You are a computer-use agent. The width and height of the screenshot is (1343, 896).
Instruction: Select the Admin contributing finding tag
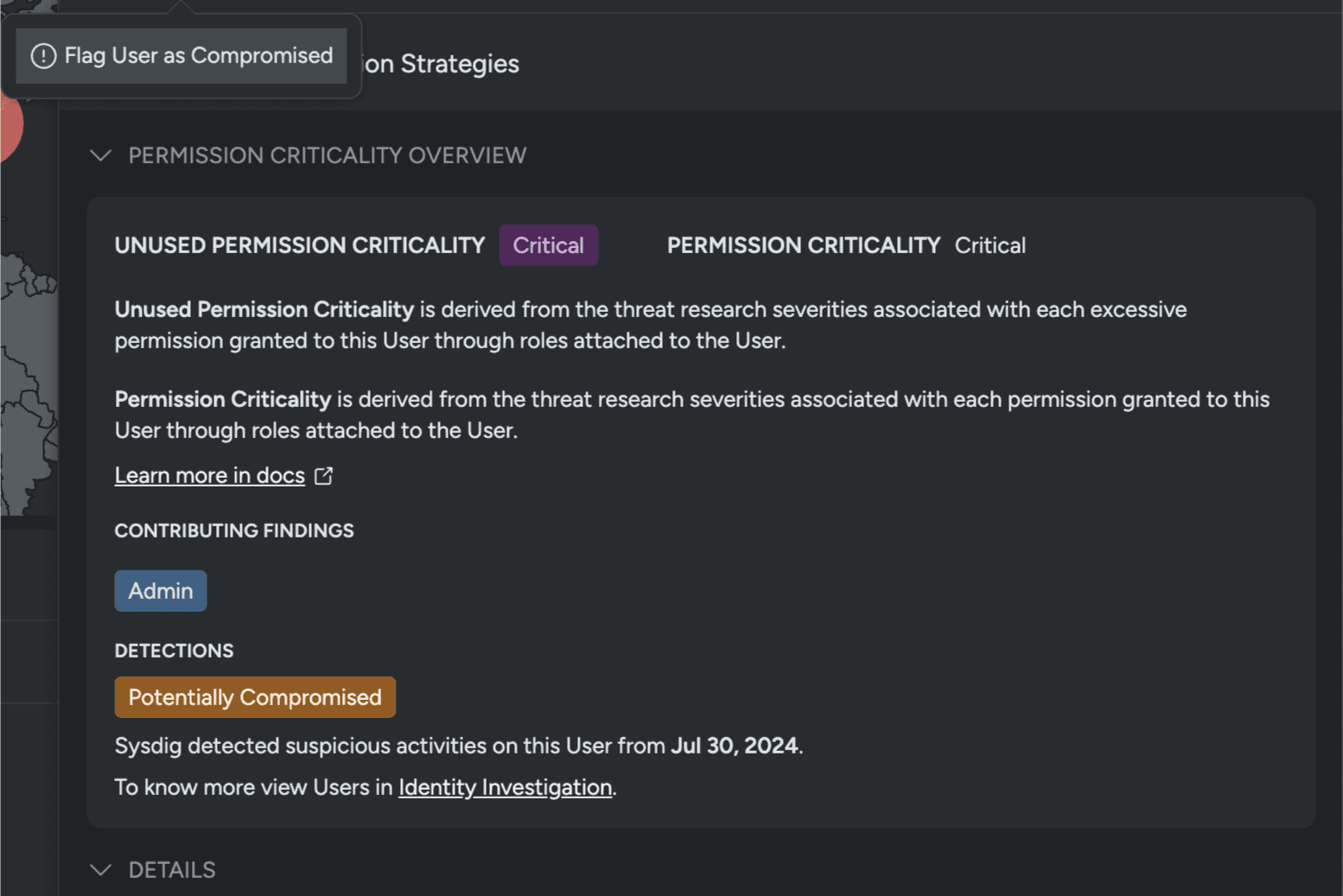pos(161,591)
